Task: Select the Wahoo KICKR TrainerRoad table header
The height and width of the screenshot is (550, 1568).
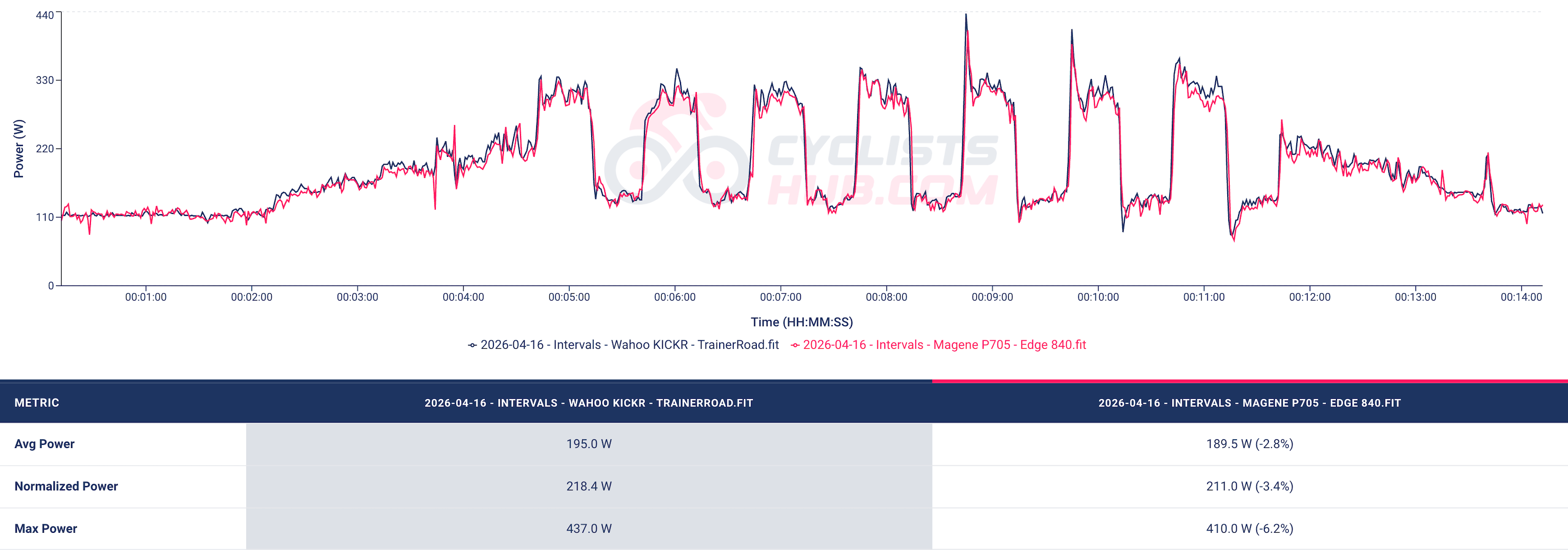Action: point(589,403)
